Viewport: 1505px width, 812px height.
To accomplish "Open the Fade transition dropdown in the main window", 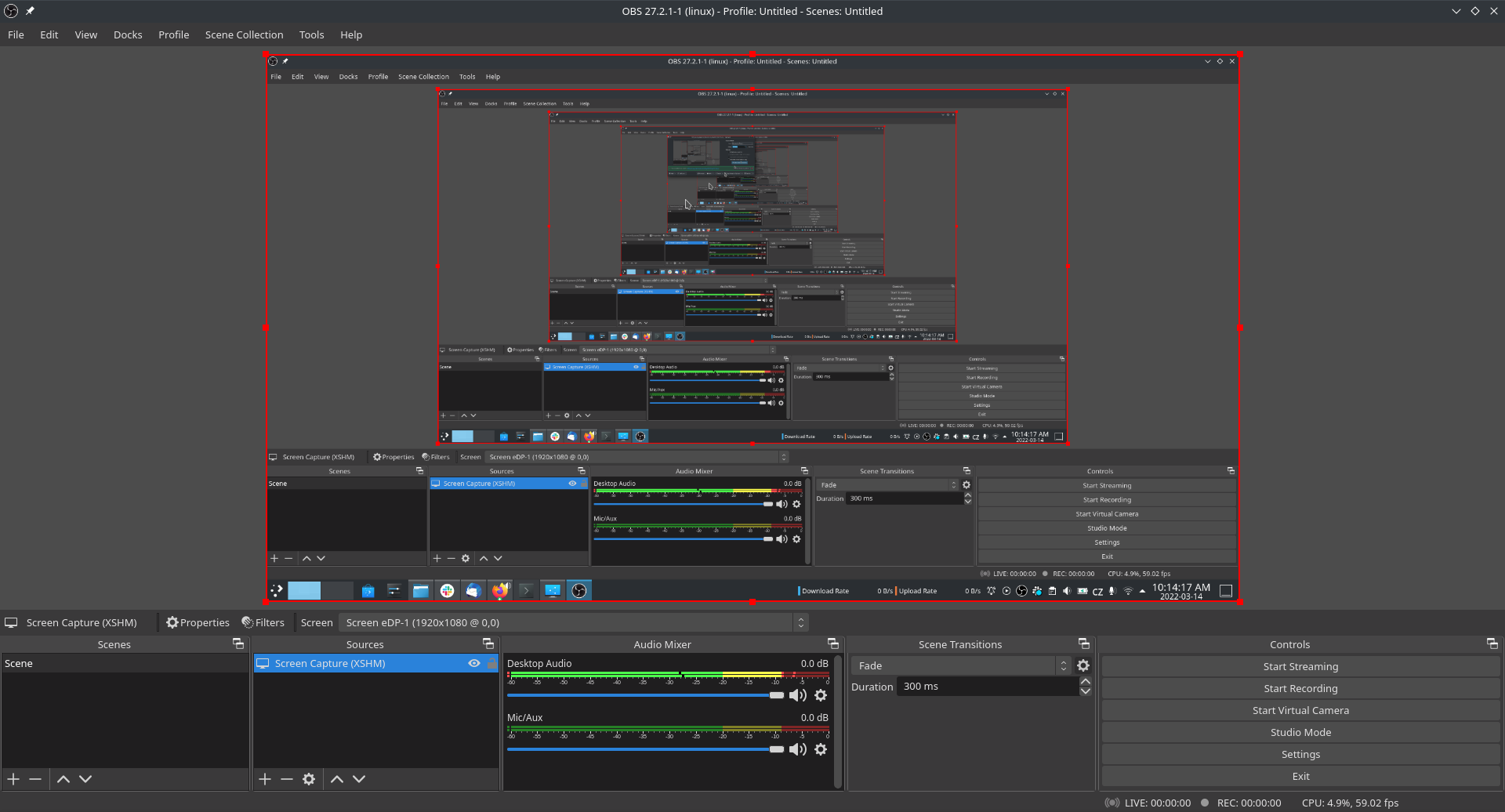I will 961,665.
